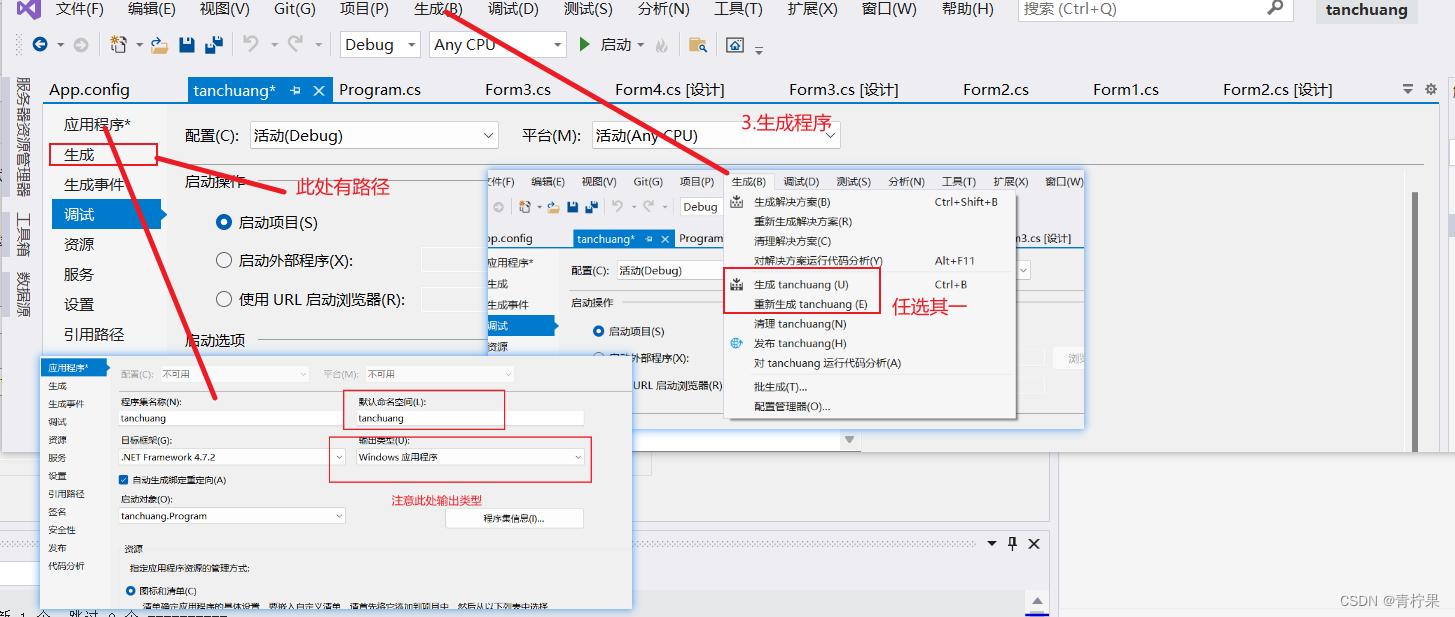The image size is (1455, 617).
Task: Click the Visual Studio logo icon
Action: [27, 10]
